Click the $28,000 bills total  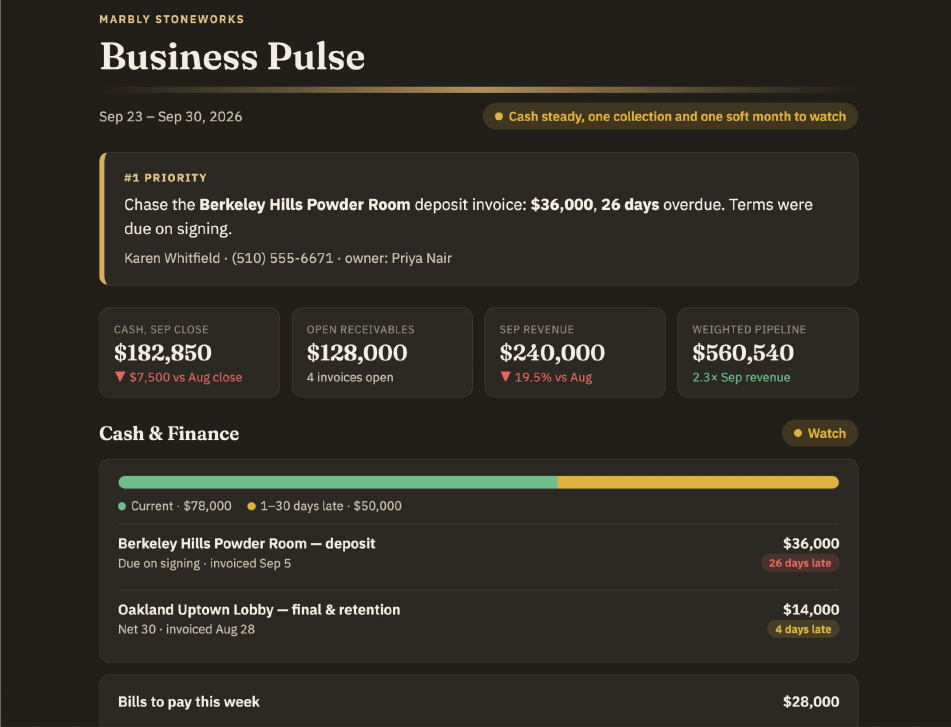pyautogui.click(x=811, y=702)
